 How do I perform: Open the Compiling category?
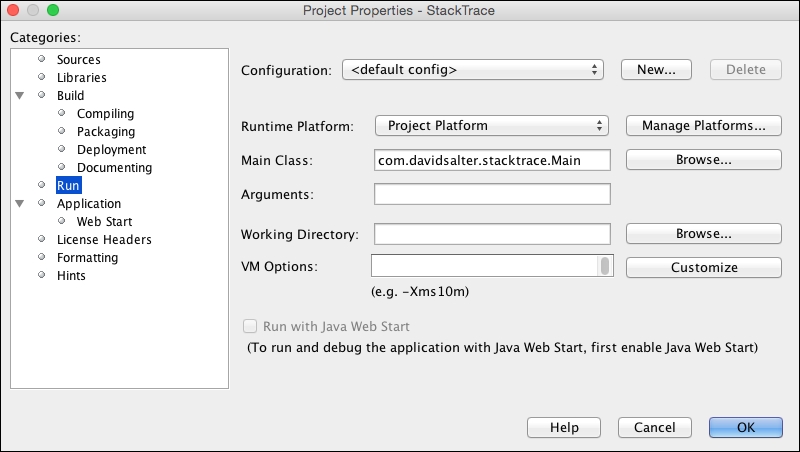tap(106, 114)
